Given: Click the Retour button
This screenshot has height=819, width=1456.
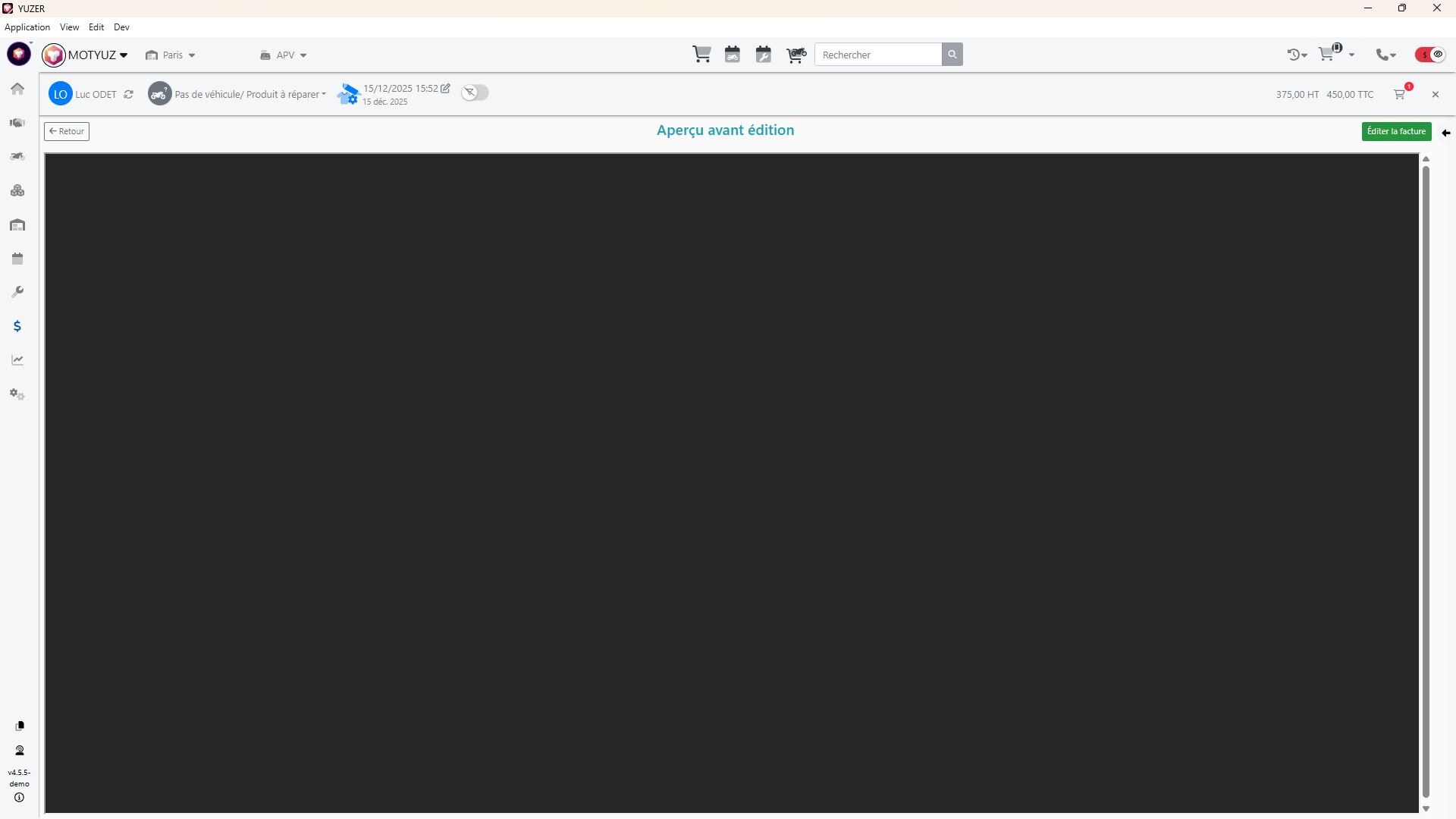Looking at the screenshot, I should (67, 131).
